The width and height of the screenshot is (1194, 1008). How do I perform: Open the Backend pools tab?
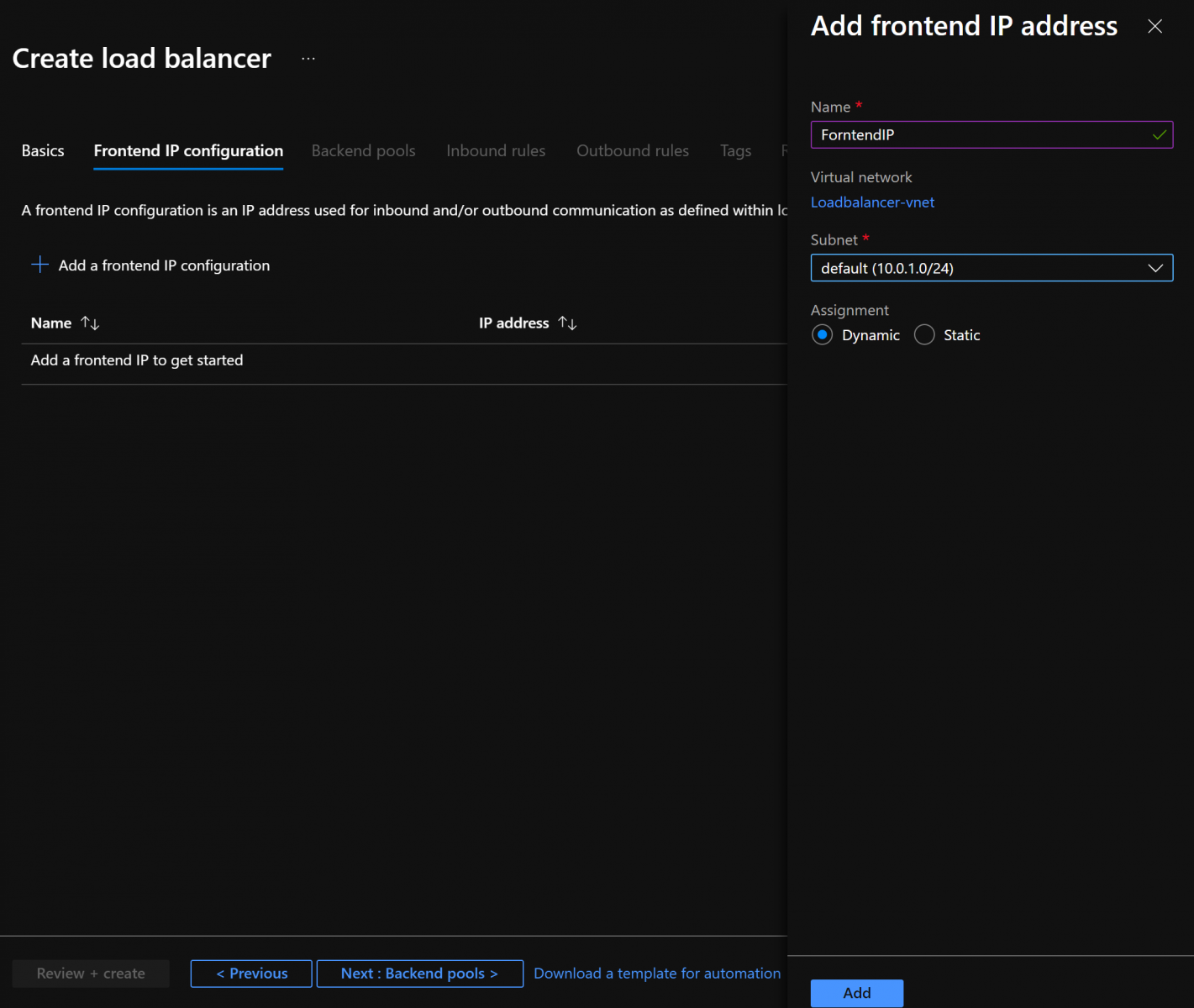point(363,151)
